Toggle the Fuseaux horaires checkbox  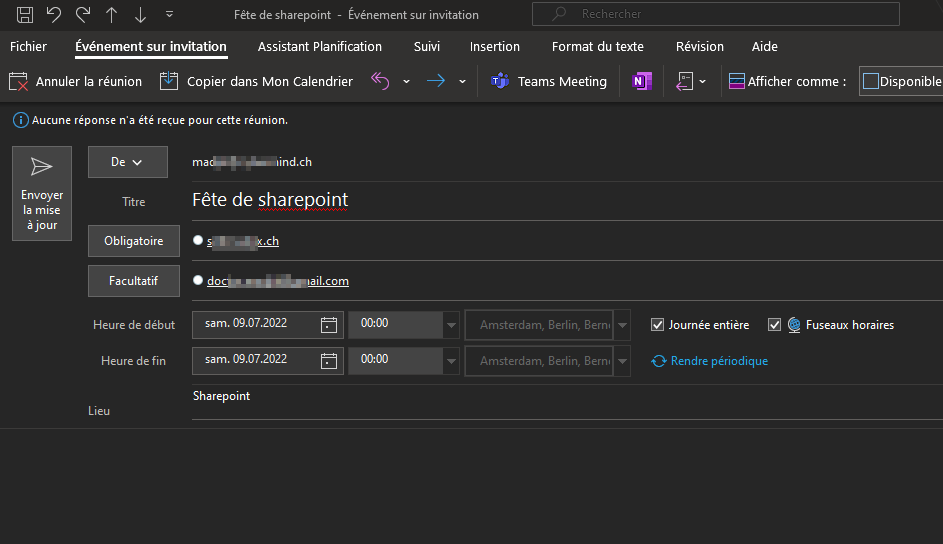click(774, 325)
